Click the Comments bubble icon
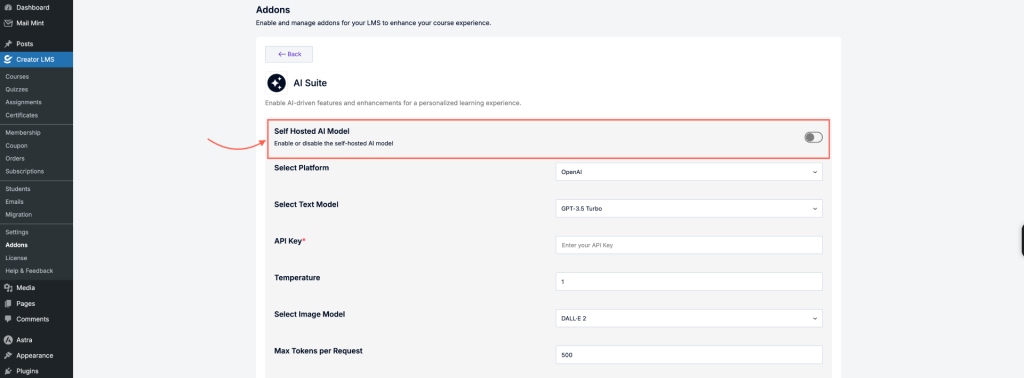Image resolution: width=1024 pixels, height=378 pixels. (x=8, y=319)
